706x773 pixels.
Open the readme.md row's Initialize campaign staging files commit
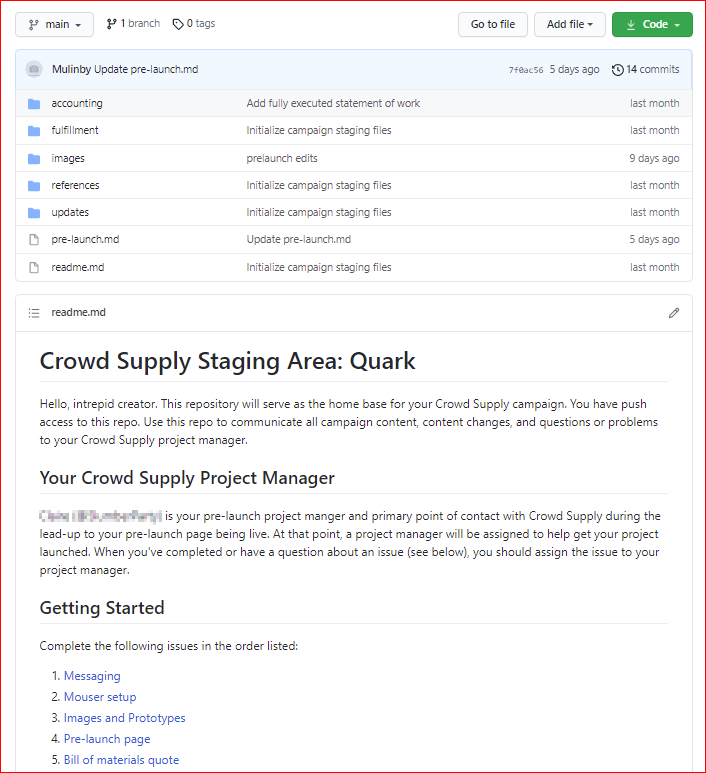tap(319, 267)
